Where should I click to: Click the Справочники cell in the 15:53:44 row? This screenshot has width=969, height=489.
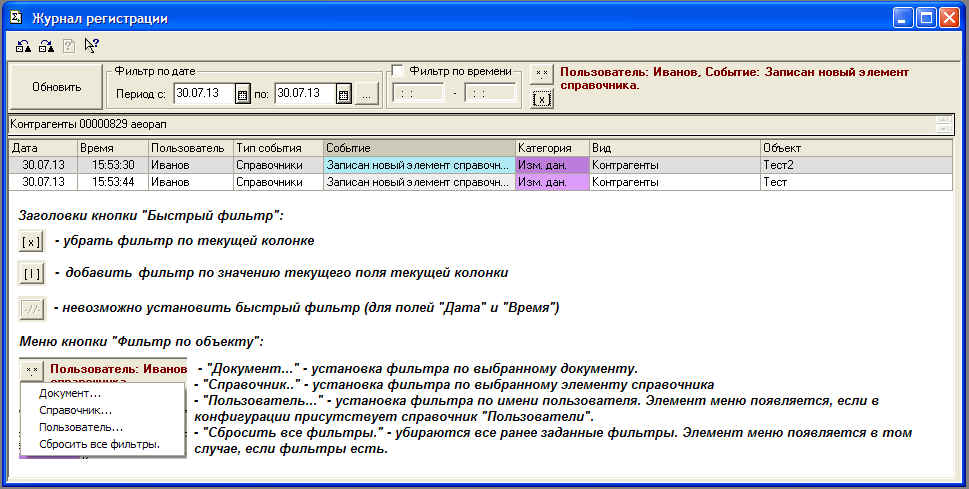(x=278, y=182)
